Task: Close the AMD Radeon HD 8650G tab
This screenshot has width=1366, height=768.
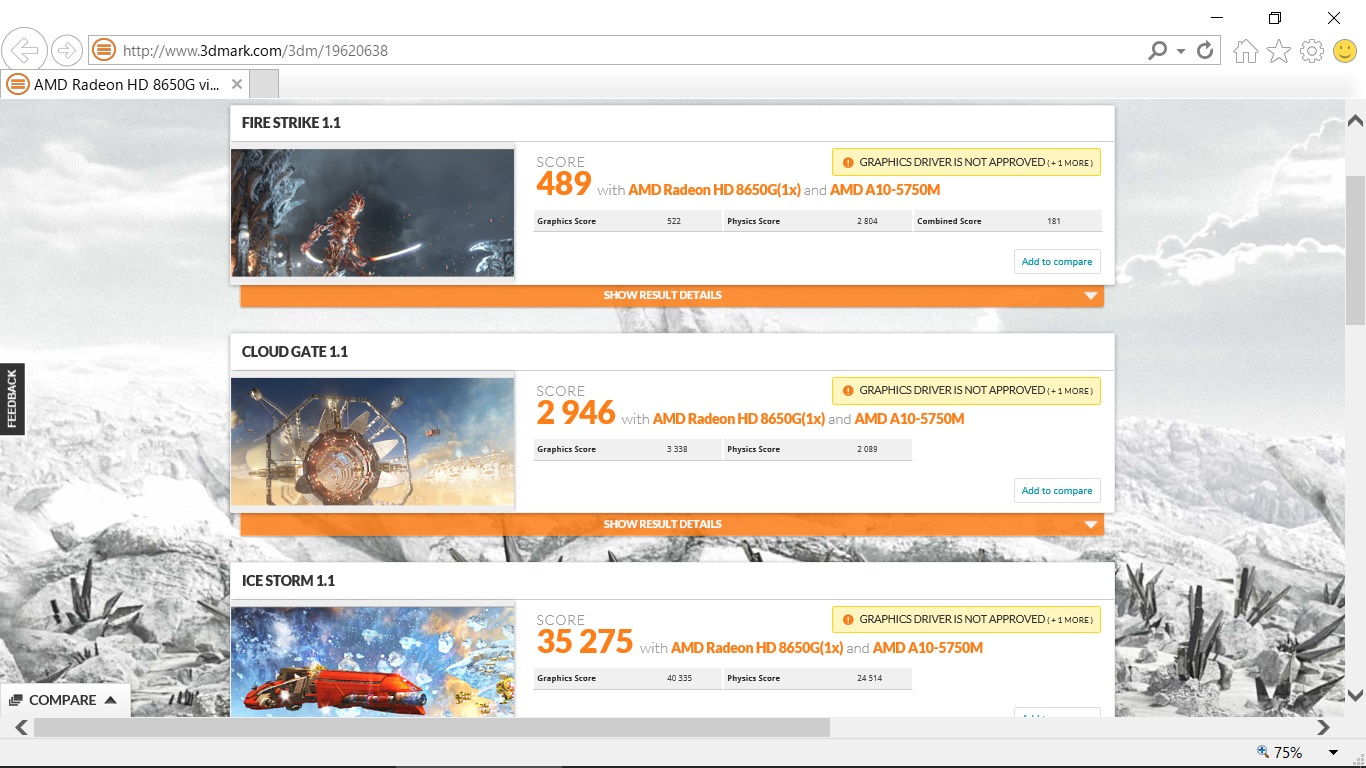Action: pyautogui.click(x=236, y=84)
